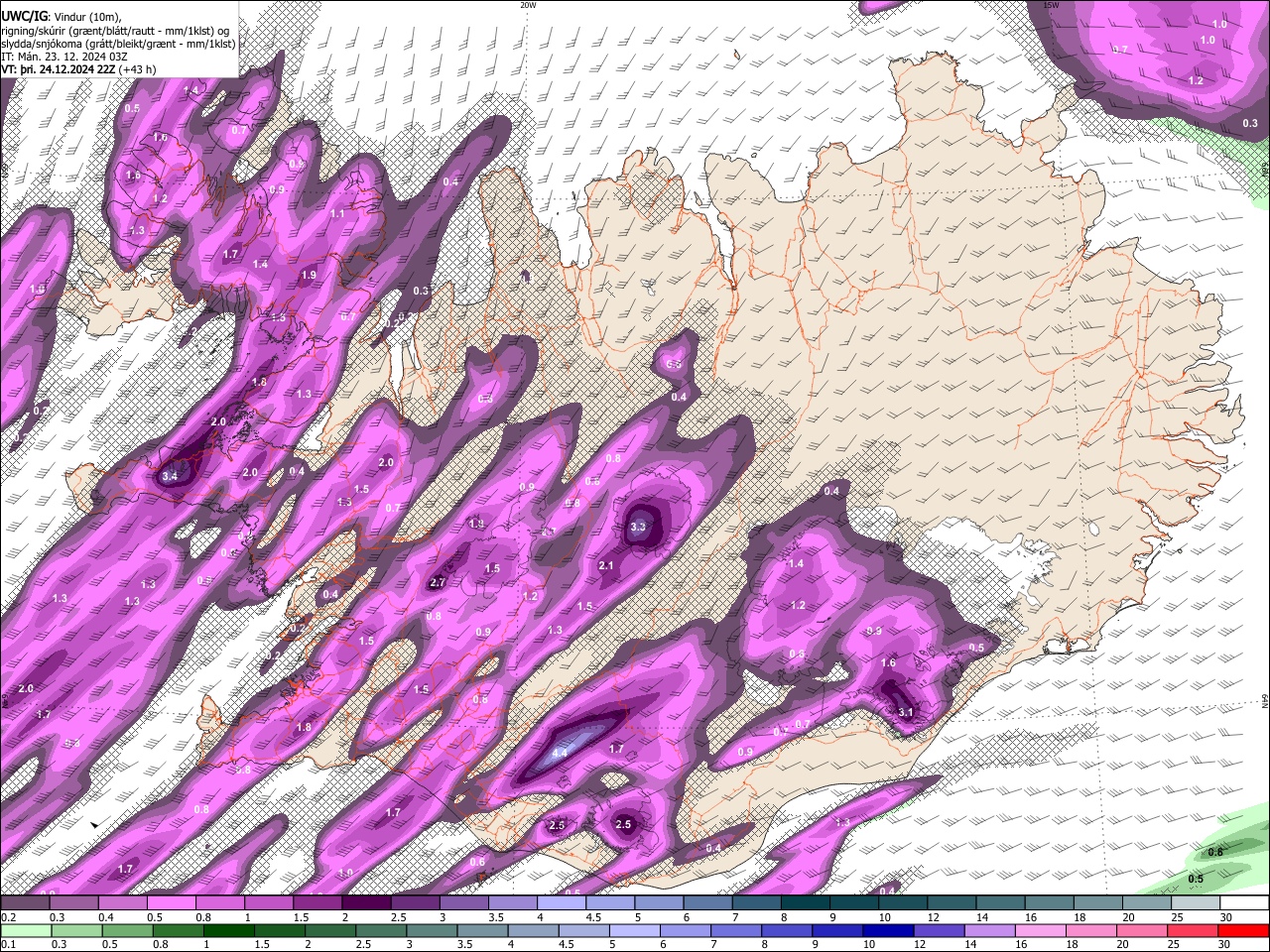Click the bright red swatch on lower scale

[1244, 930]
